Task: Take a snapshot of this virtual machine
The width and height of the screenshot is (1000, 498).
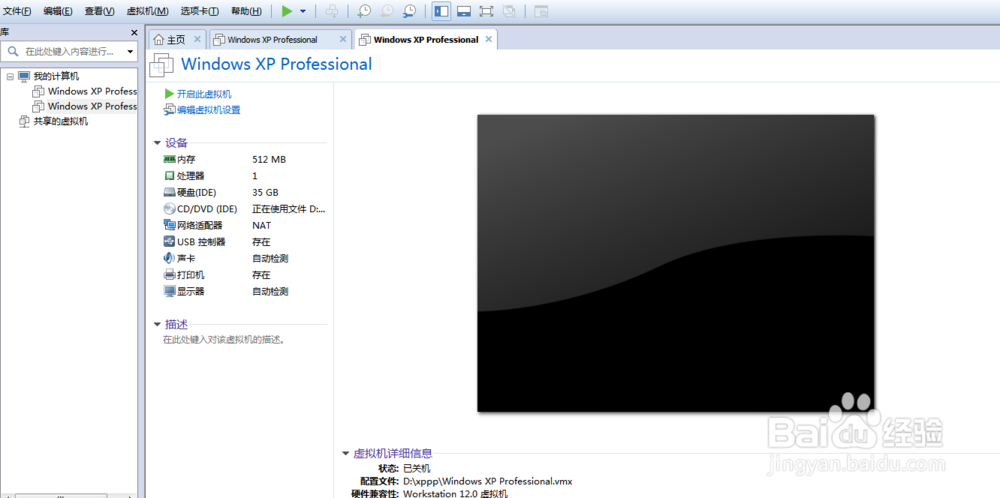Action: (364, 11)
